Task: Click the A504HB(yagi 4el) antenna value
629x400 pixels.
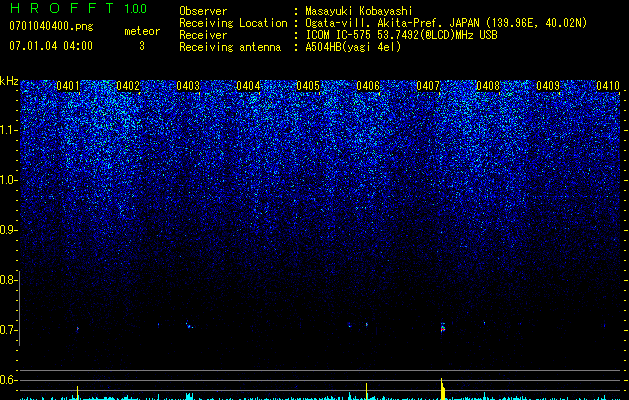Action: [353, 47]
